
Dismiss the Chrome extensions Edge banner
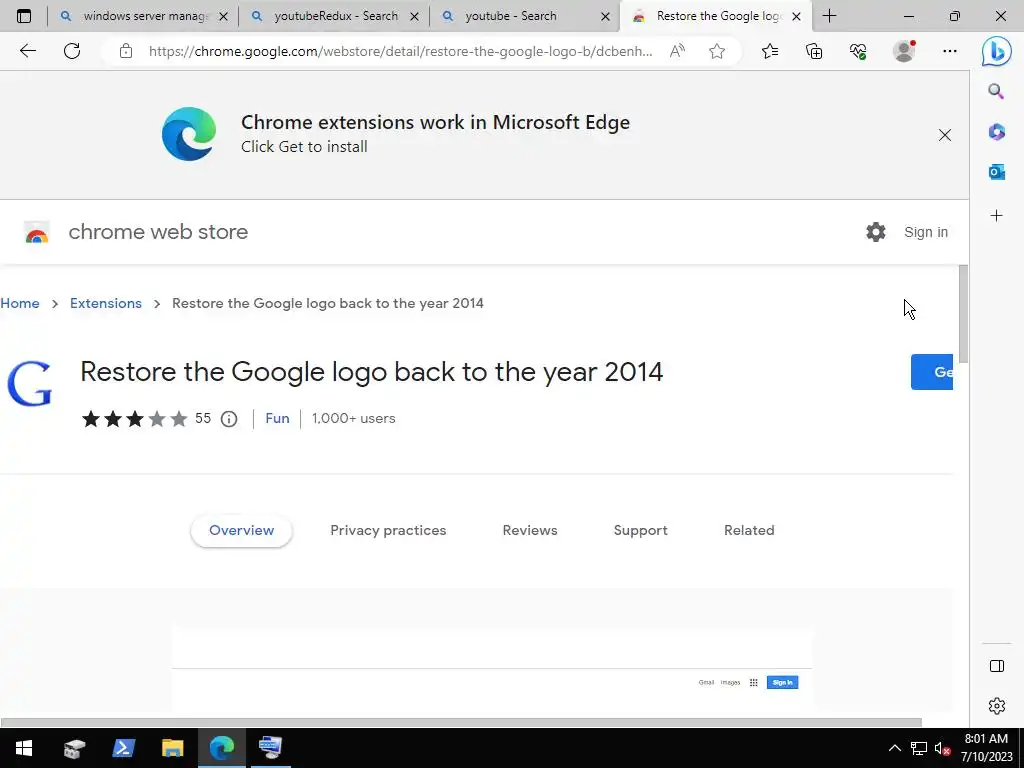click(x=945, y=135)
